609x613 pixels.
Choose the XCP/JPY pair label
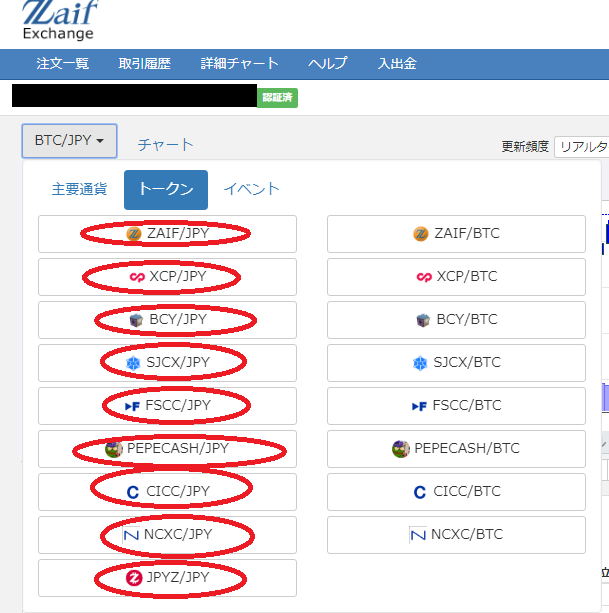click(x=178, y=276)
